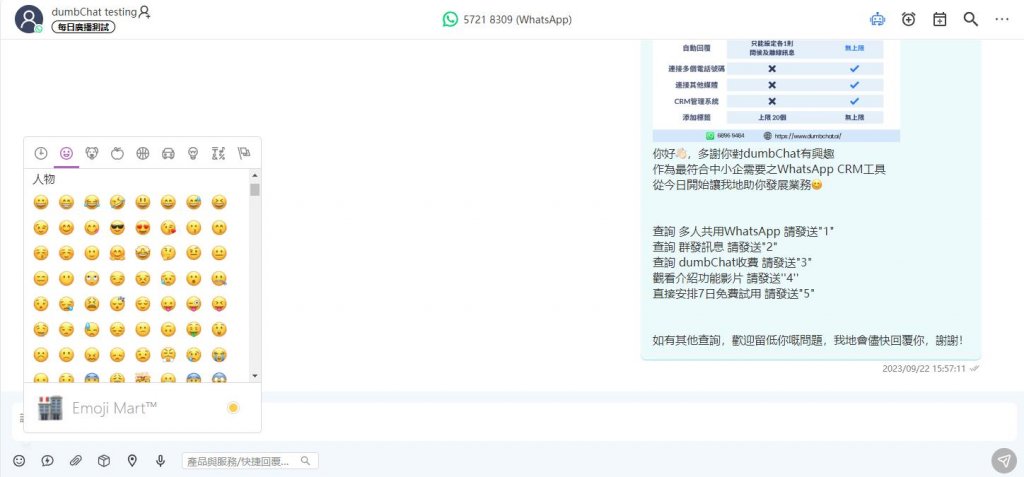The width and height of the screenshot is (1024, 477).
Task: Insert the first grinning face emoji
Action: click(40, 203)
